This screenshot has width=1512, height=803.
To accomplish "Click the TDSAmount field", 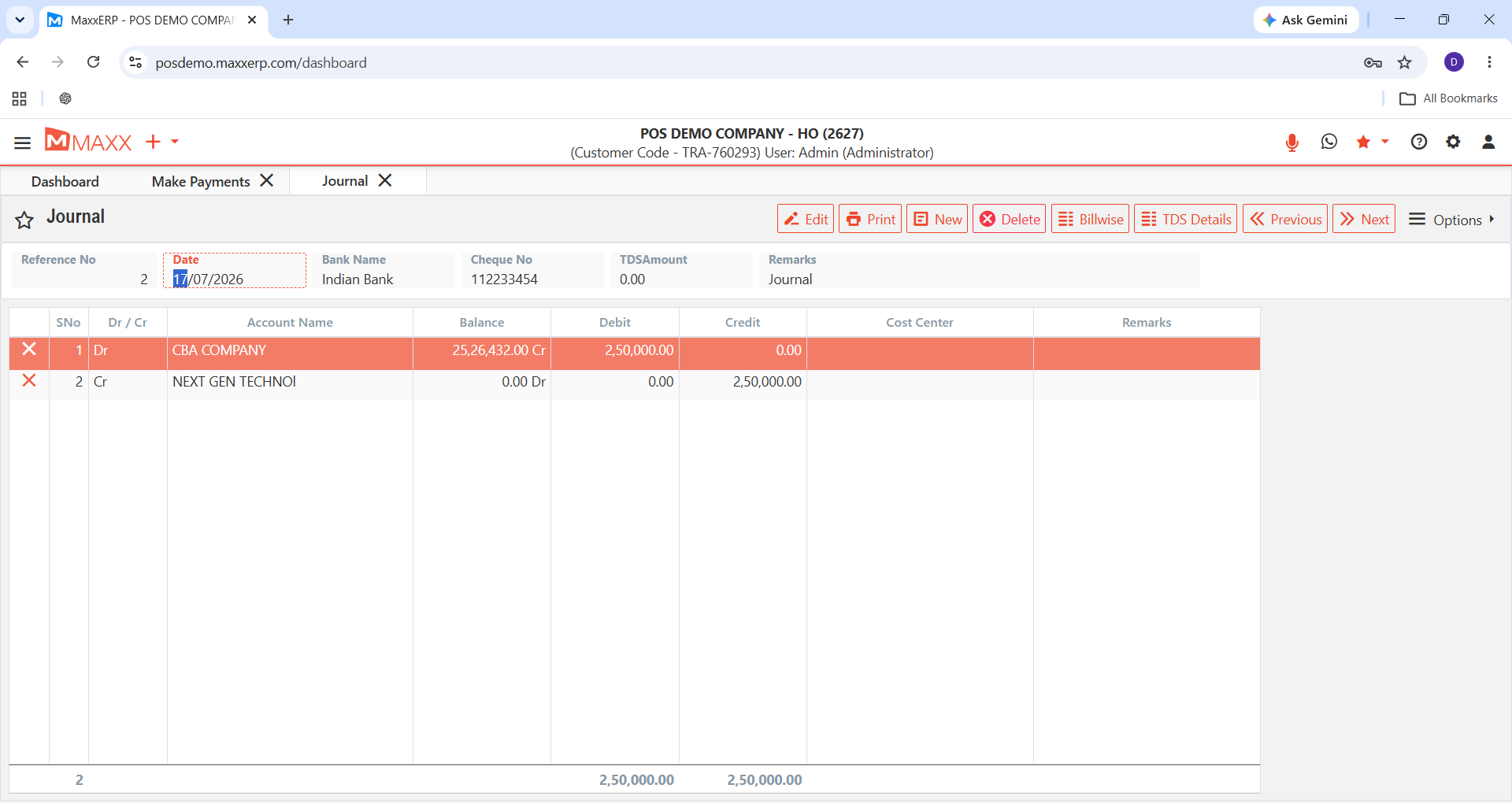I will (681, 270).
